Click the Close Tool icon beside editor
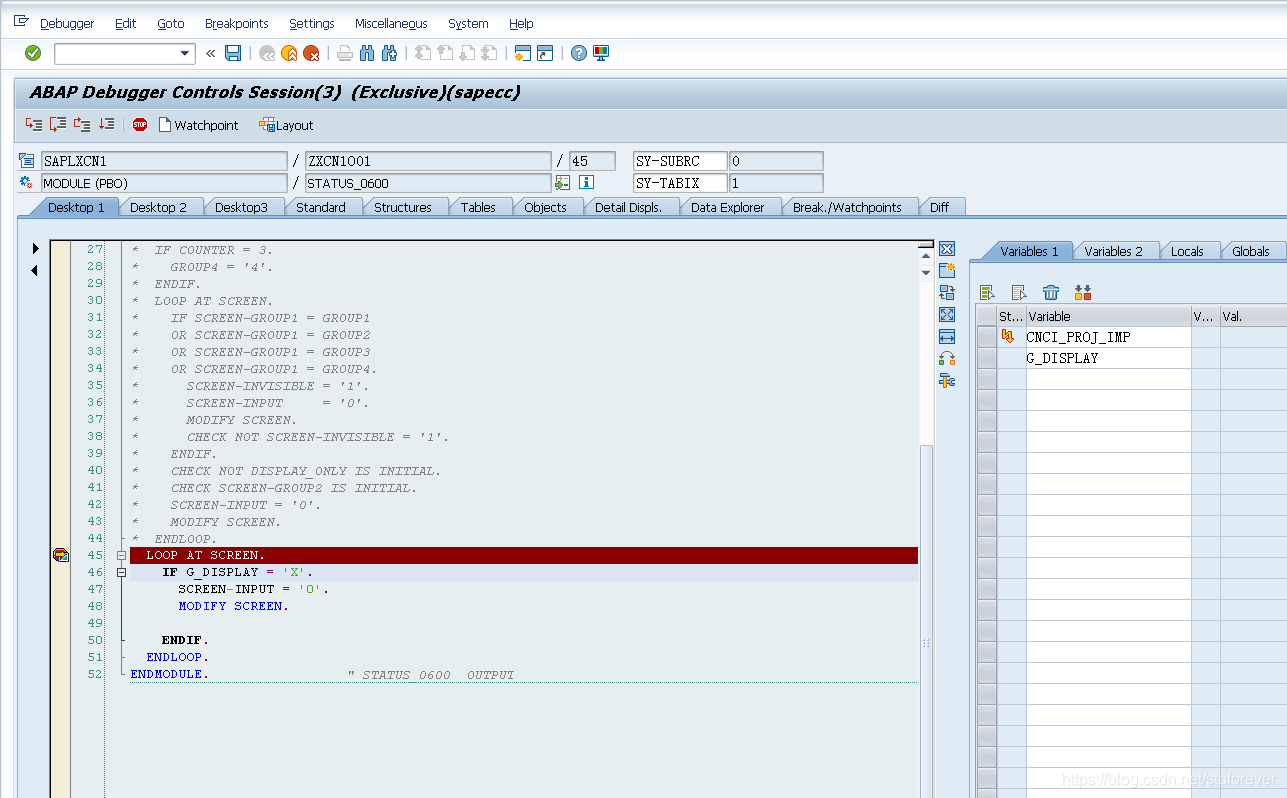Viewport: 1287px width, 798px height. point(947,248)
